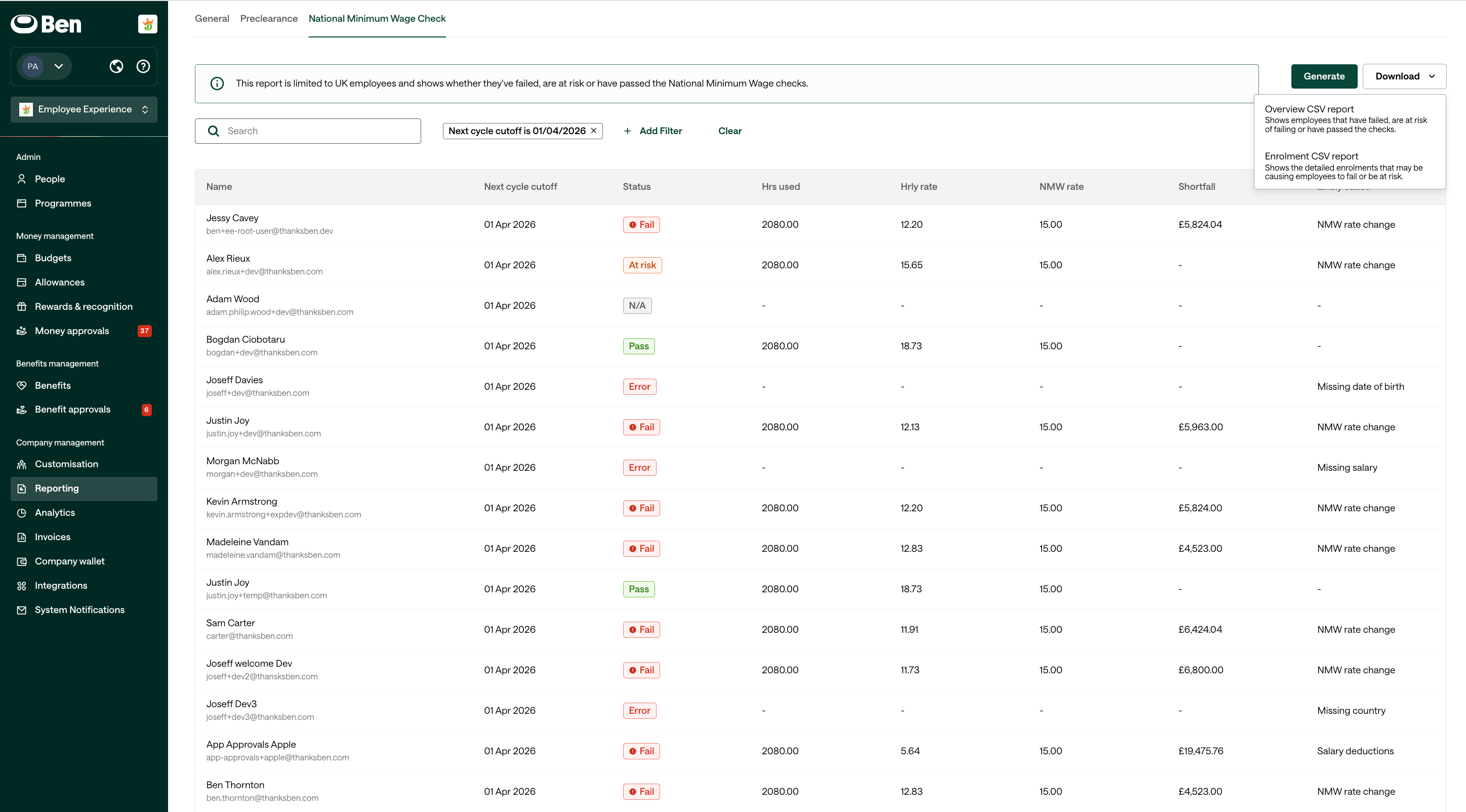Click the Salary deductions cell for App Approvals Apple
1466x812 pixels.
pos(1355,751)
